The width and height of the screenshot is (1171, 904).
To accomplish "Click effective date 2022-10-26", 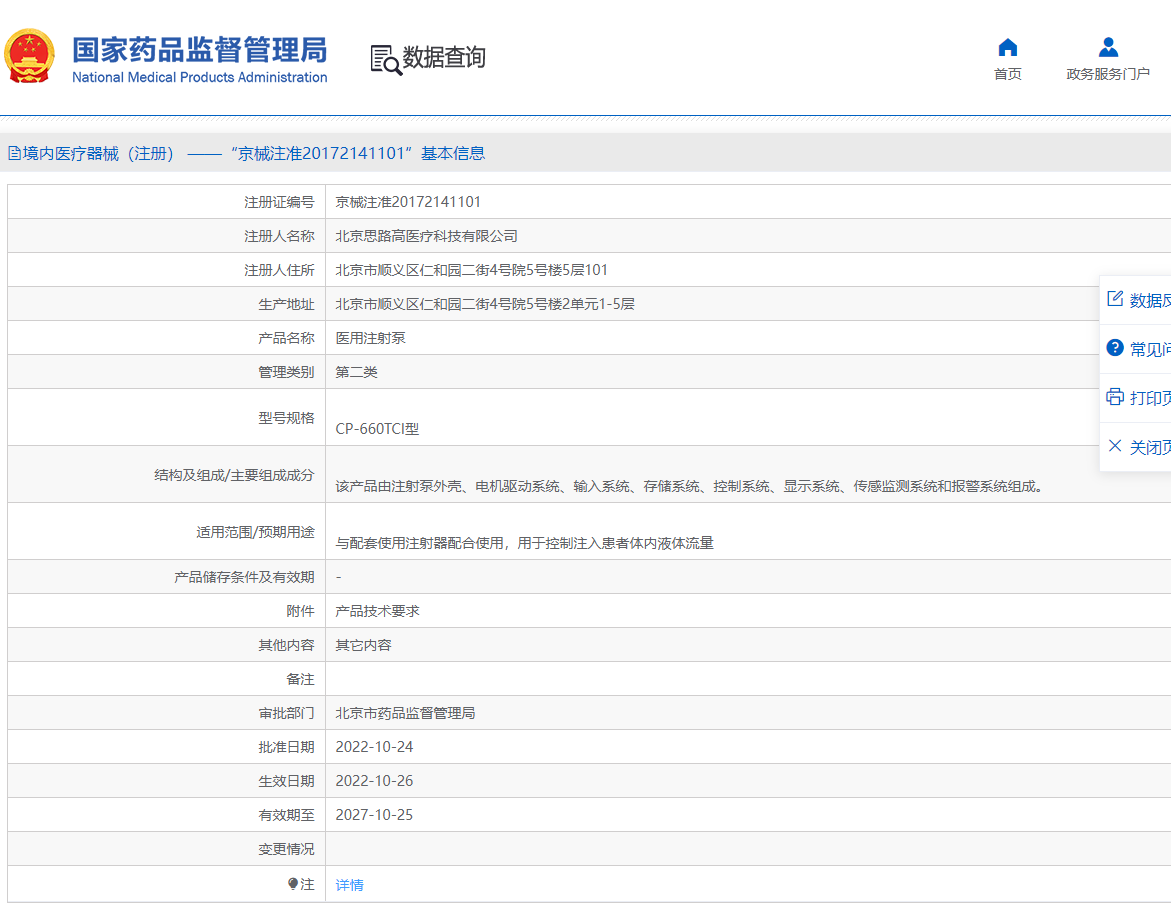I will coord(374,781).
